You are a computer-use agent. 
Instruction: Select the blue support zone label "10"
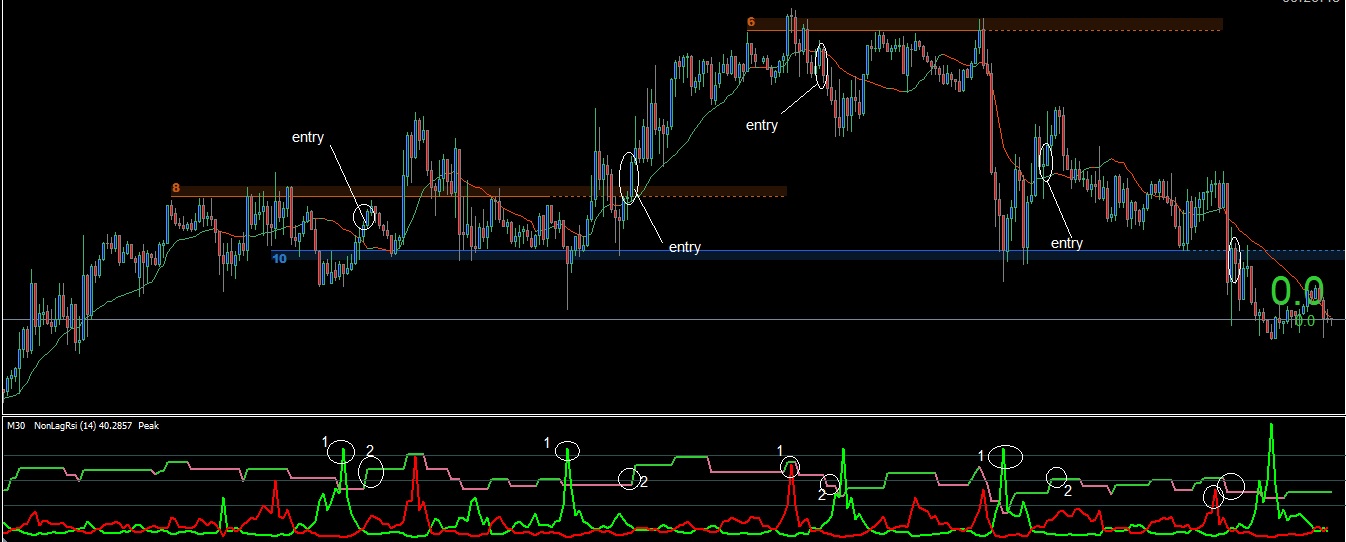[279, 258]
